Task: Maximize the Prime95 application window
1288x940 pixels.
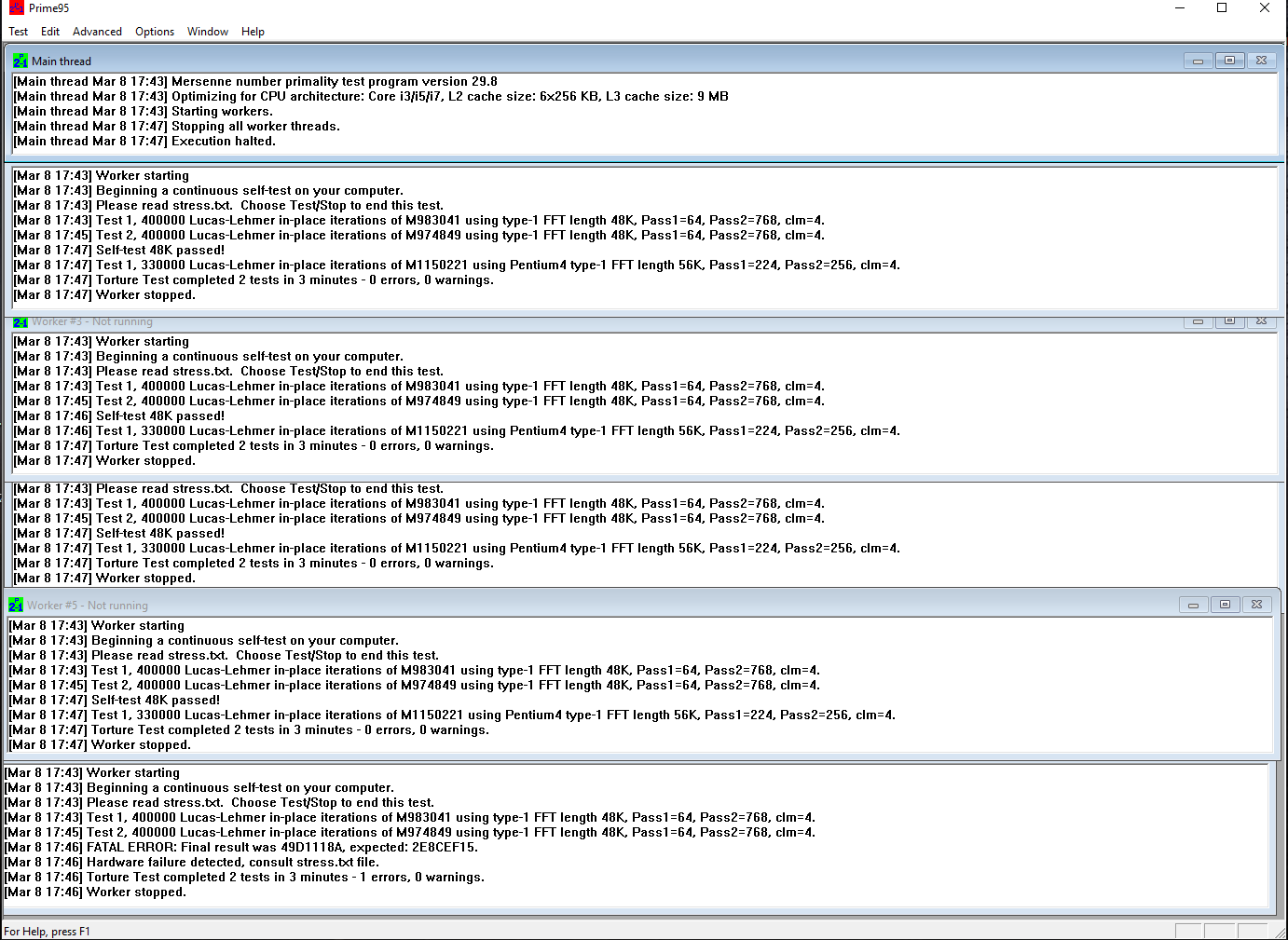Action: 1222,8
